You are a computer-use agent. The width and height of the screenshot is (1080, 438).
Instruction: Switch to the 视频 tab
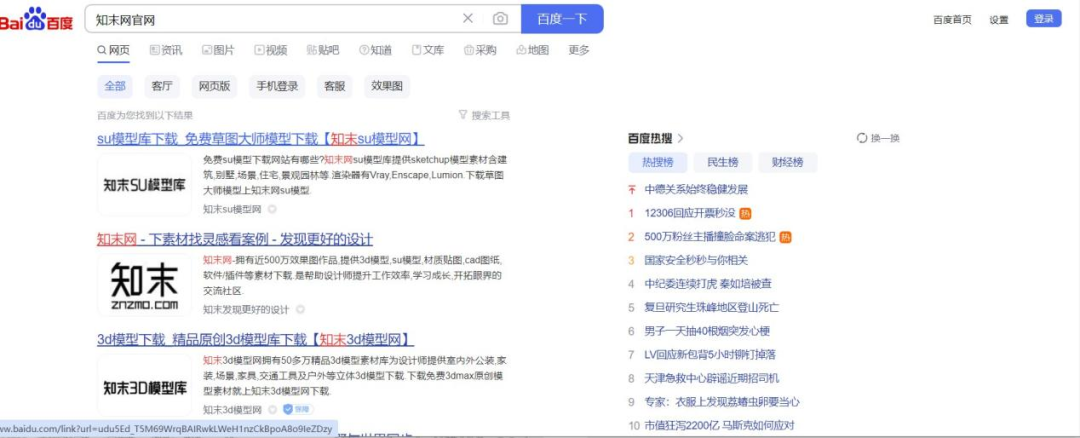(271, 50)
